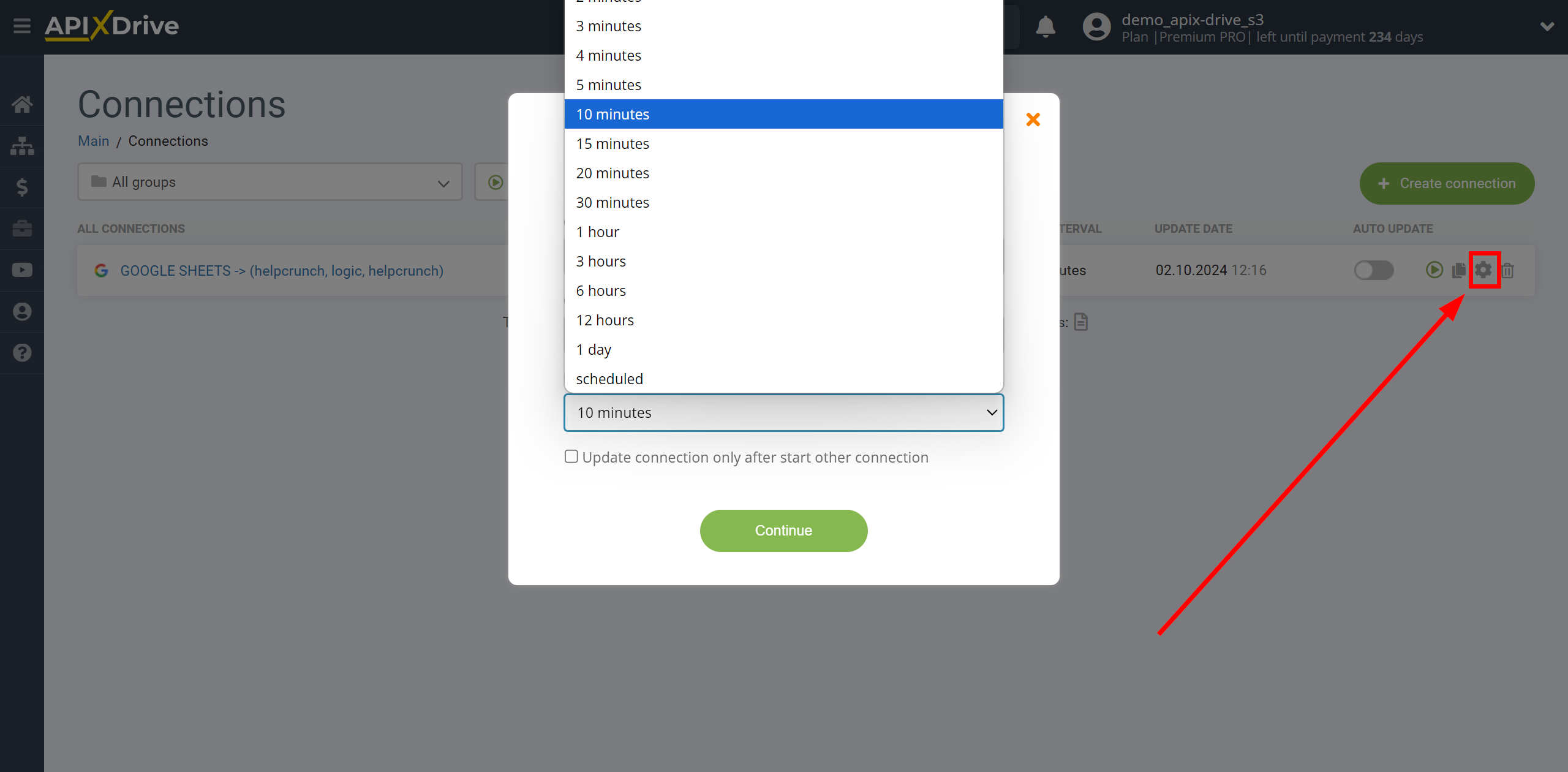Select 'scheduled' from interval list
Image resolution: width=1568 pixels, height=772 pixels.
[609, 378]
